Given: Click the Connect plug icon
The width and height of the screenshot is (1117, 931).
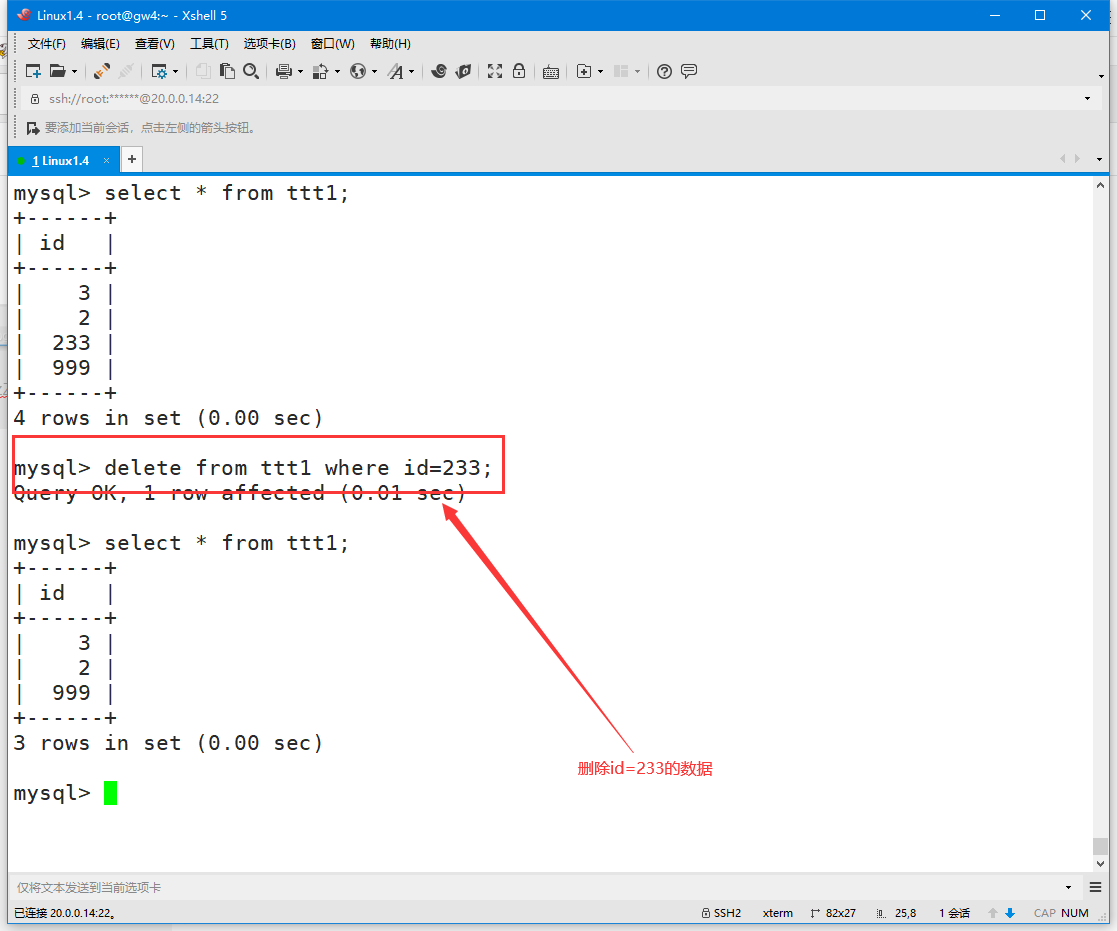Looking at the screenshot, I should (101, 71).
